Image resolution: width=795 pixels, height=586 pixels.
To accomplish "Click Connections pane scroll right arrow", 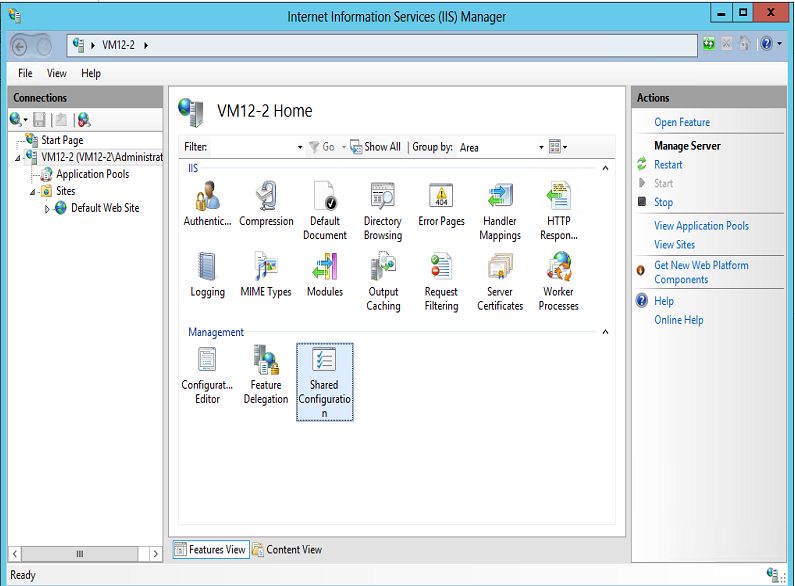I will [155, 554].
